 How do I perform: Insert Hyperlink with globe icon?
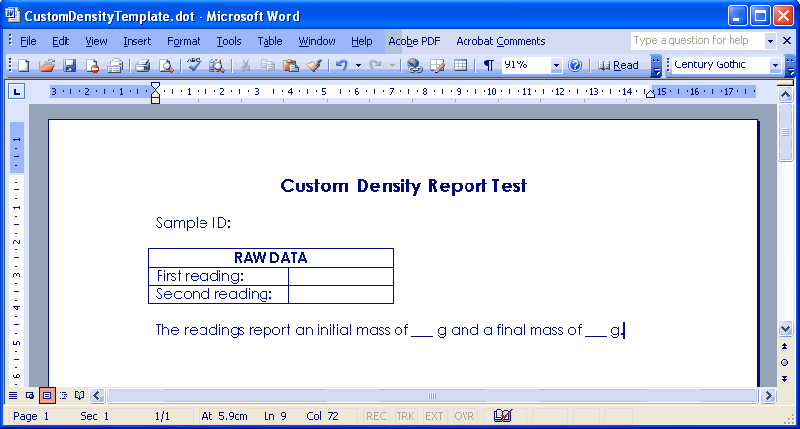414,65
